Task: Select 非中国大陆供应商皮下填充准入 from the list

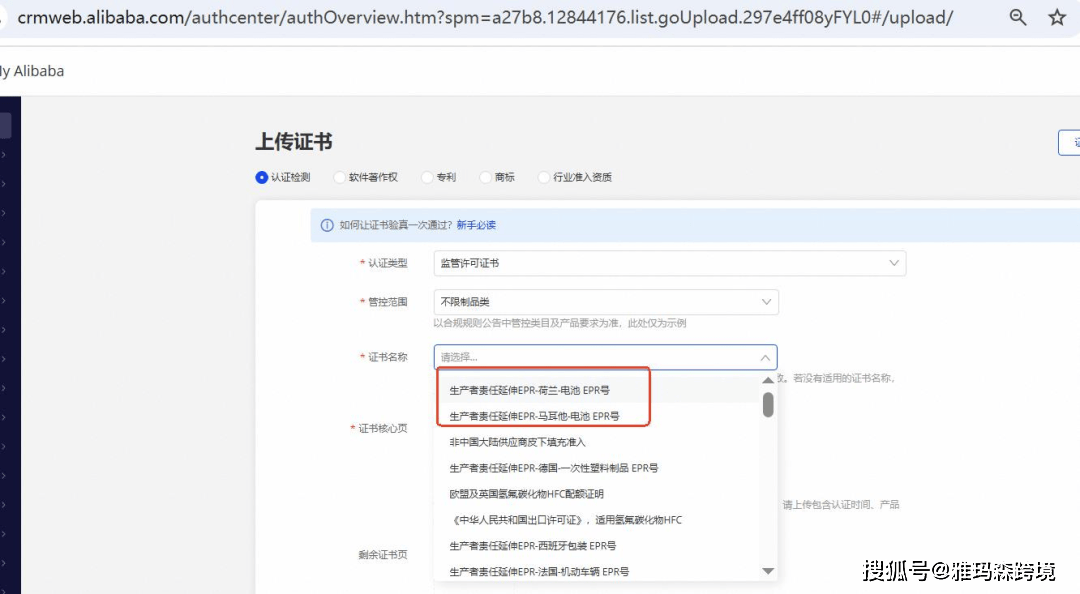Action: [x=517, y=442]
